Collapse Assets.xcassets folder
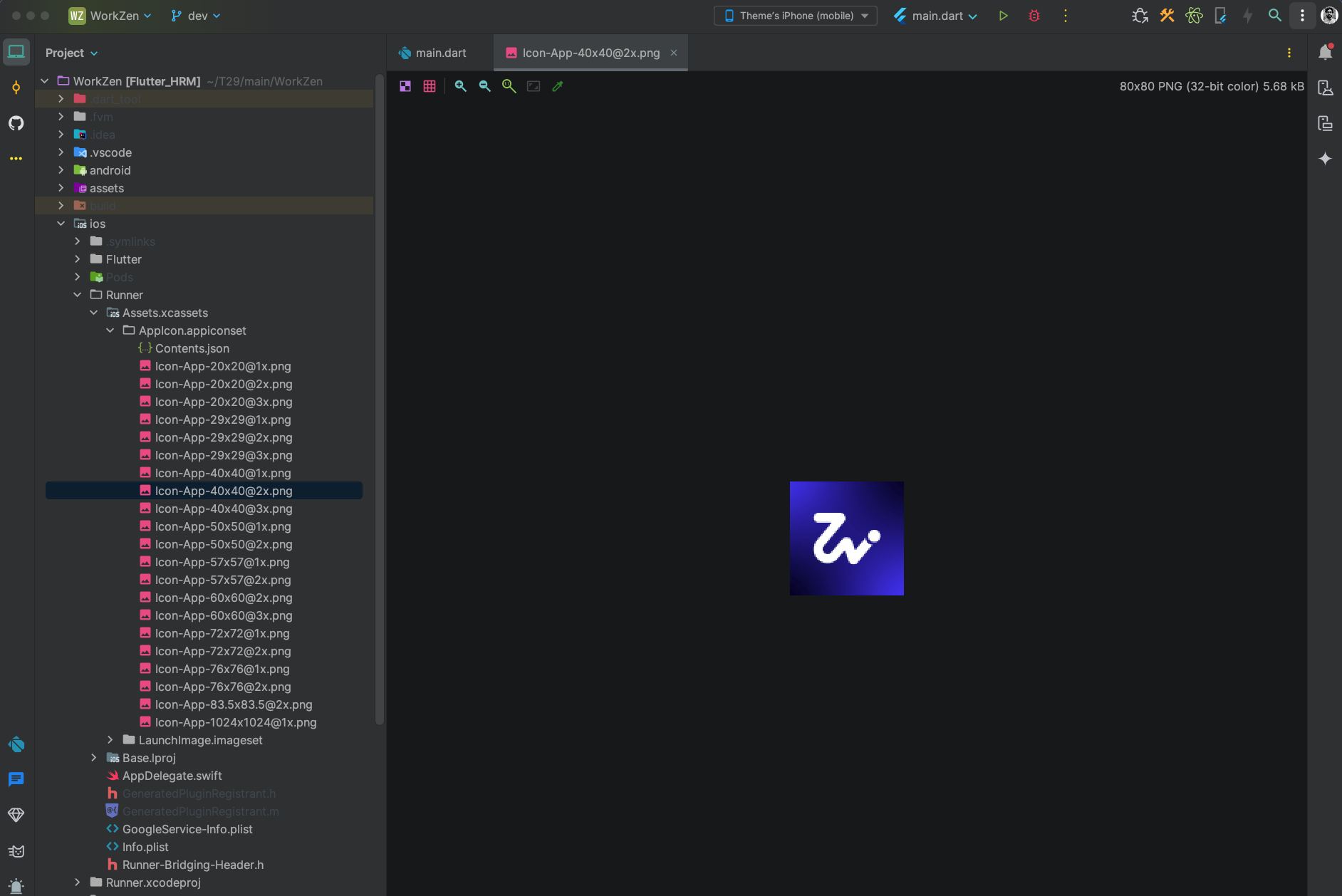Viewport: 1342px width, 896px height. point(94,313)
